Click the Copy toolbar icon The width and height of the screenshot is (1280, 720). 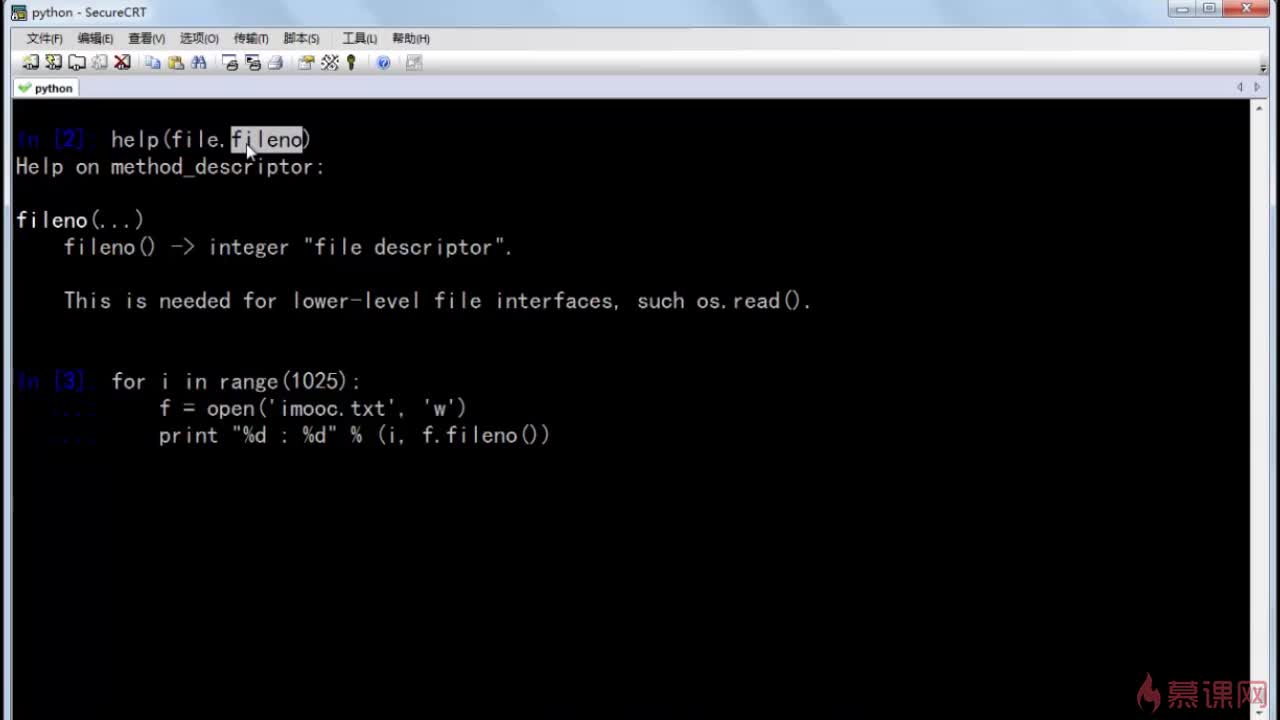click(153, 62)
